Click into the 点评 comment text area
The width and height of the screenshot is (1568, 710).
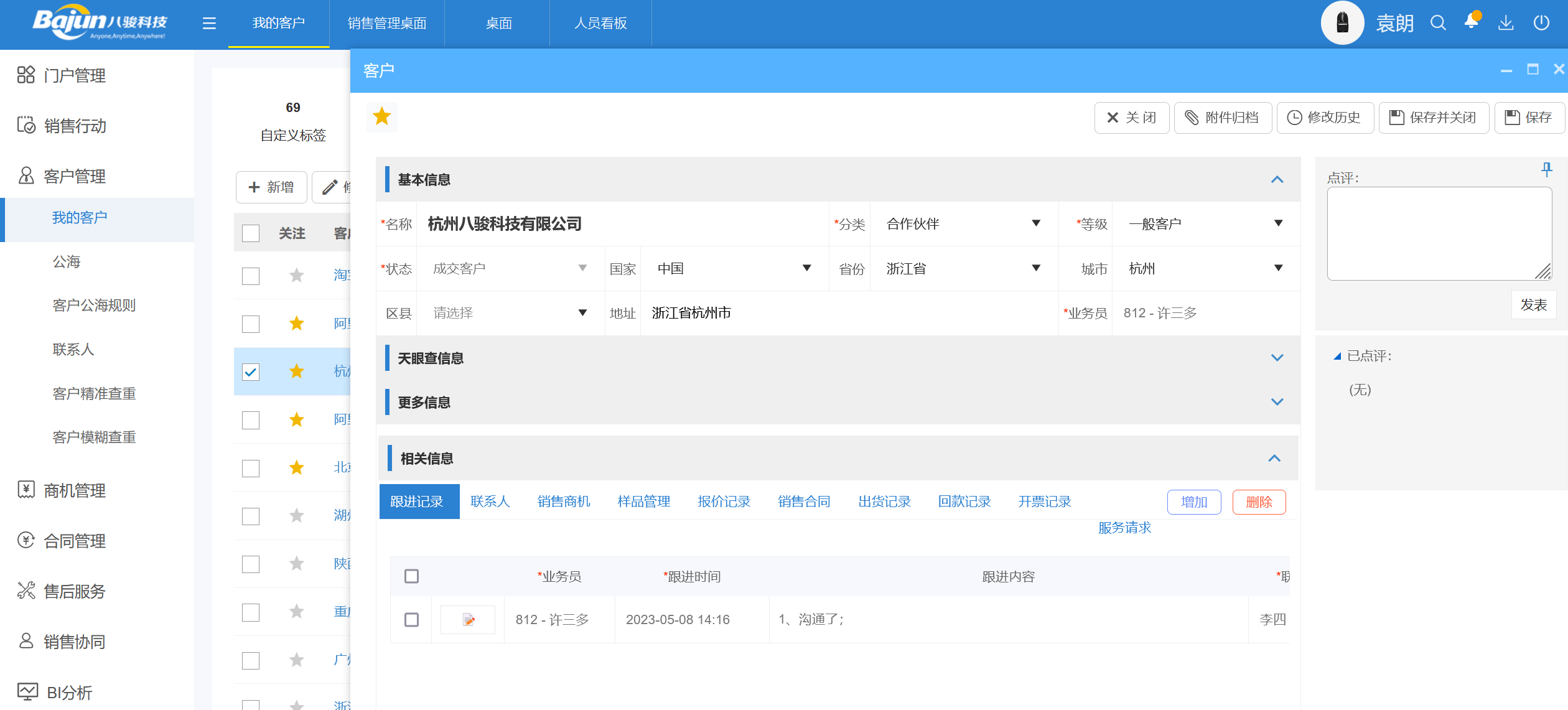coord(1439,233)
